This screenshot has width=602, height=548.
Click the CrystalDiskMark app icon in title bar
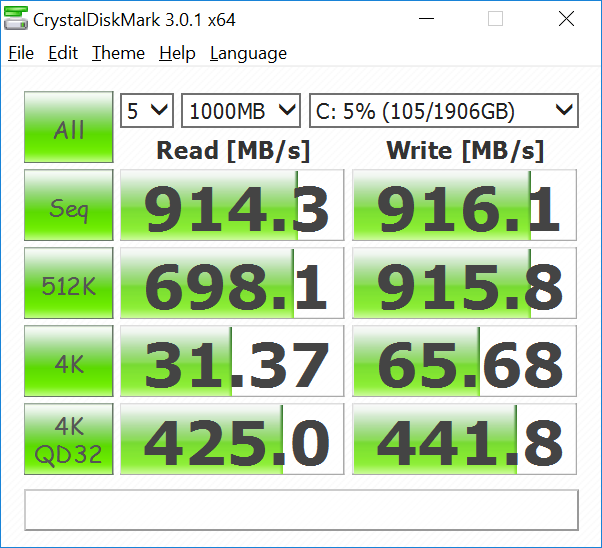point(16,18)
